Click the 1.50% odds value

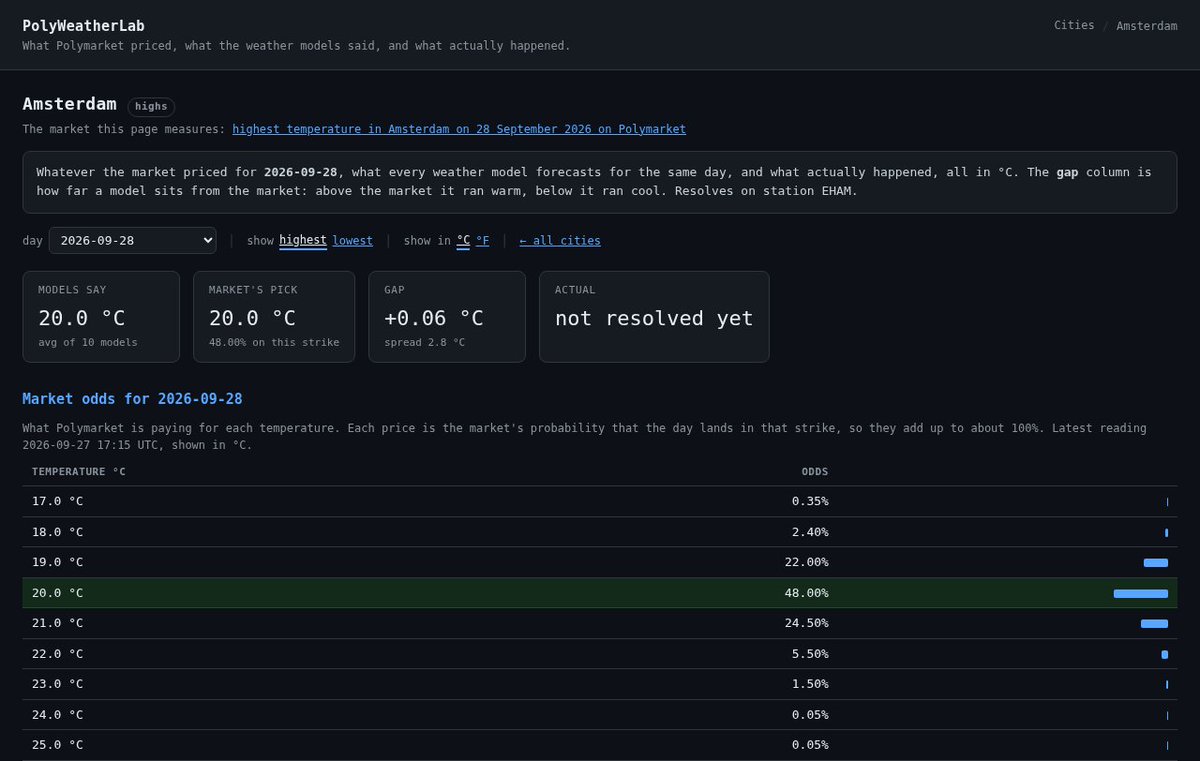pyautogui.click(x=810, y=684)
